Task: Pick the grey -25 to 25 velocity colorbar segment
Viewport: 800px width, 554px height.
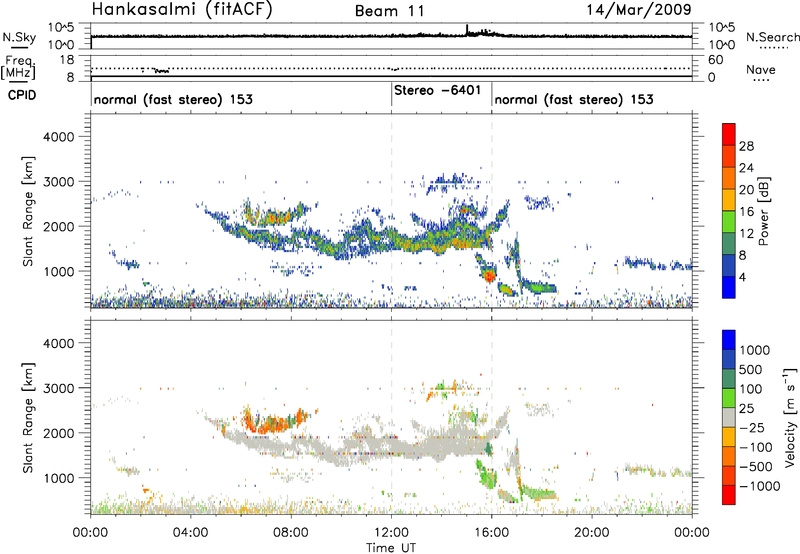Action: coord(729,418)
